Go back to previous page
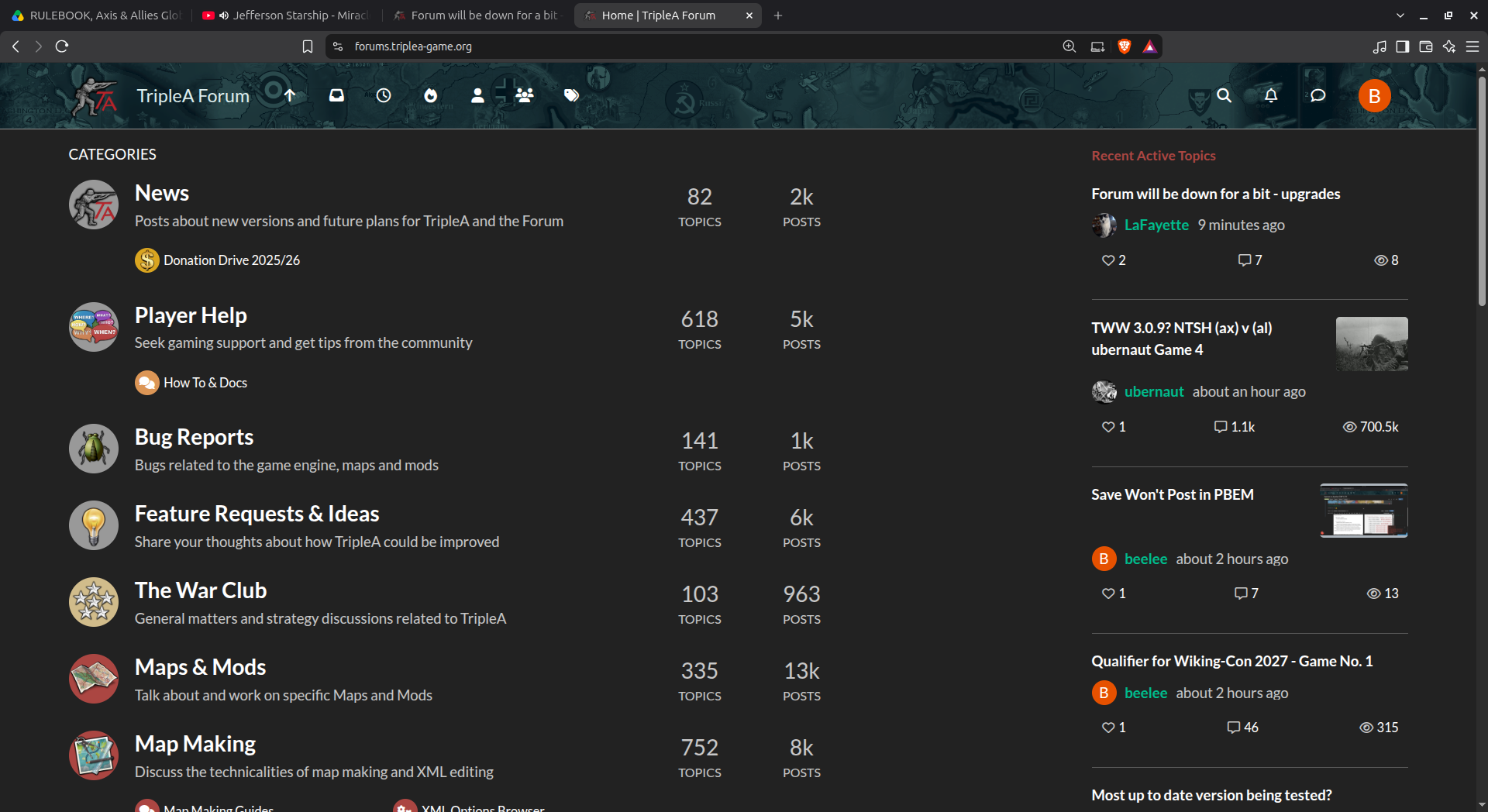 coord(15,46)
